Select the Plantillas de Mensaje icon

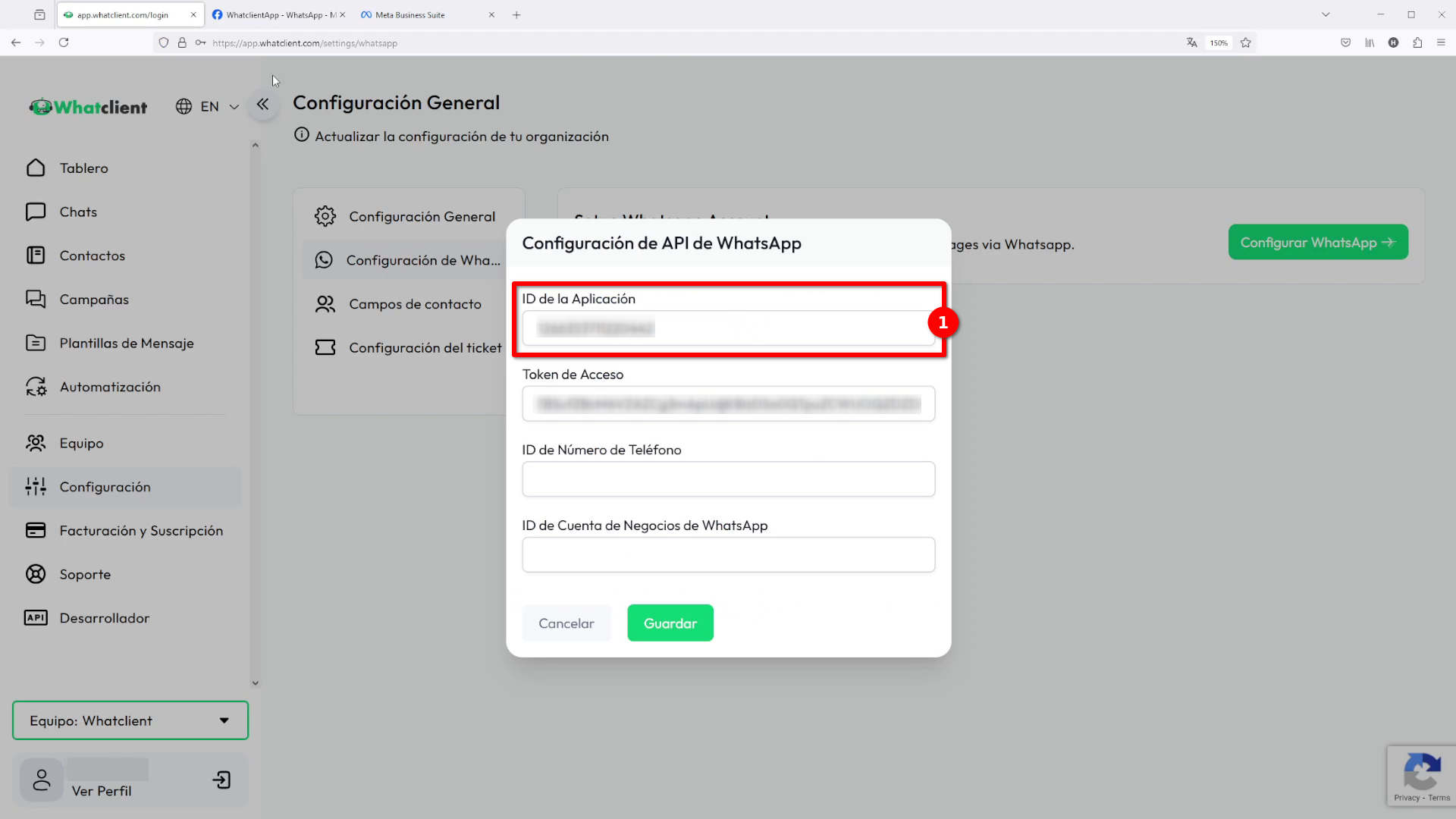tap(36, 344)
